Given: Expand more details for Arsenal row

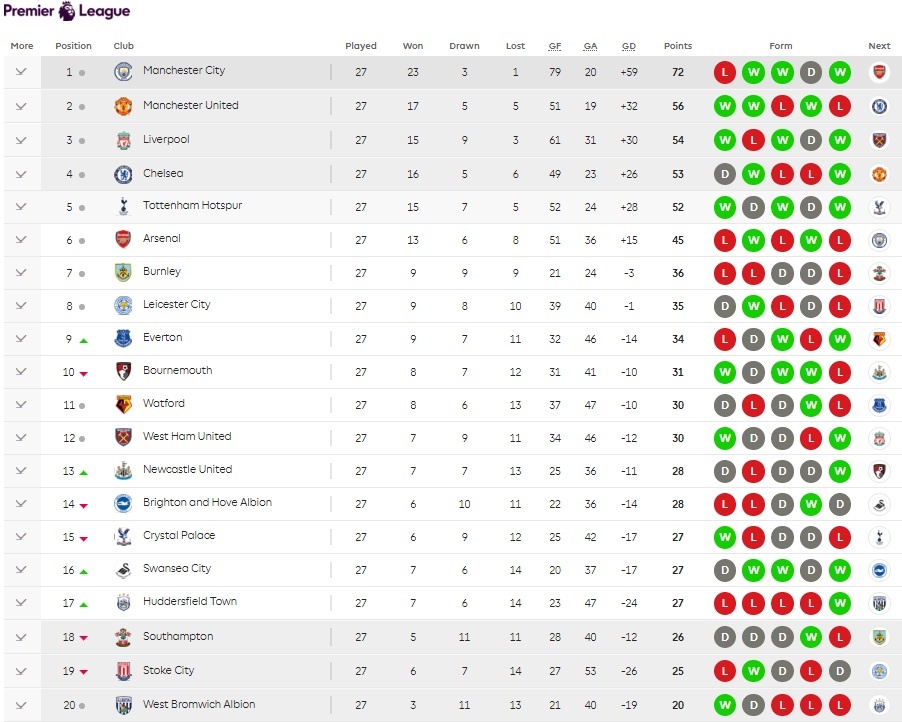Looking at the screenshot, I should click(21, 240).
